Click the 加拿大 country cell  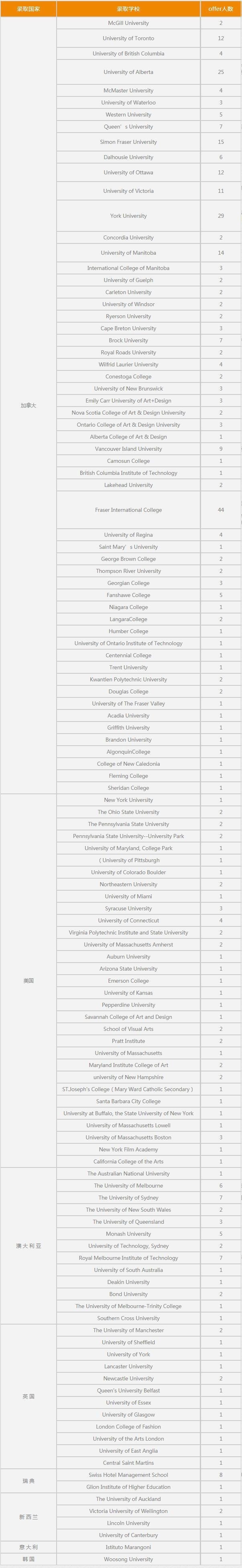[28, 405]
